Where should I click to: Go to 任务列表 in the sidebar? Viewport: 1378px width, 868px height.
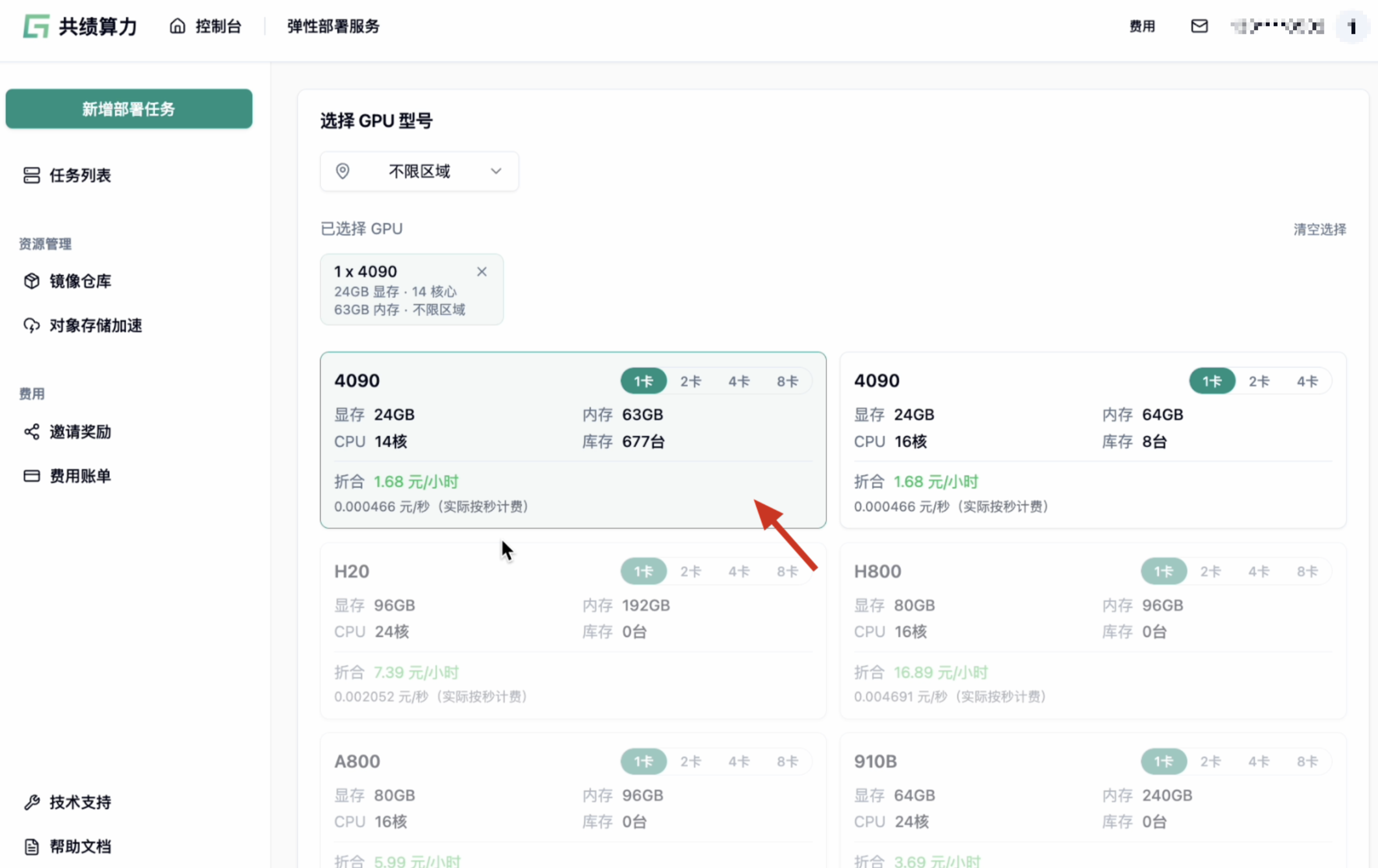[67, 175]
